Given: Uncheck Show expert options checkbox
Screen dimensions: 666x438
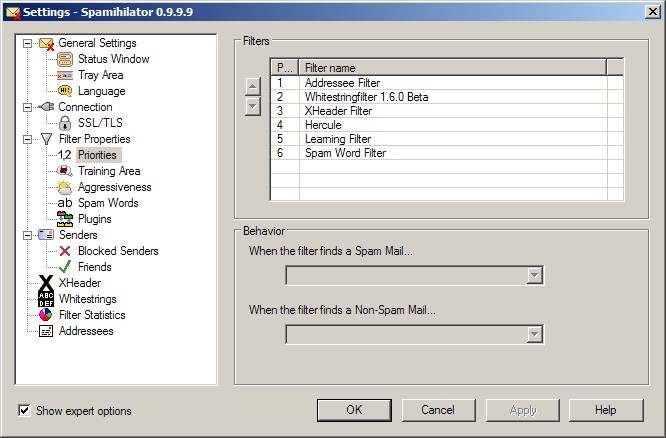Looking at the screenshot, I should 24,410.
